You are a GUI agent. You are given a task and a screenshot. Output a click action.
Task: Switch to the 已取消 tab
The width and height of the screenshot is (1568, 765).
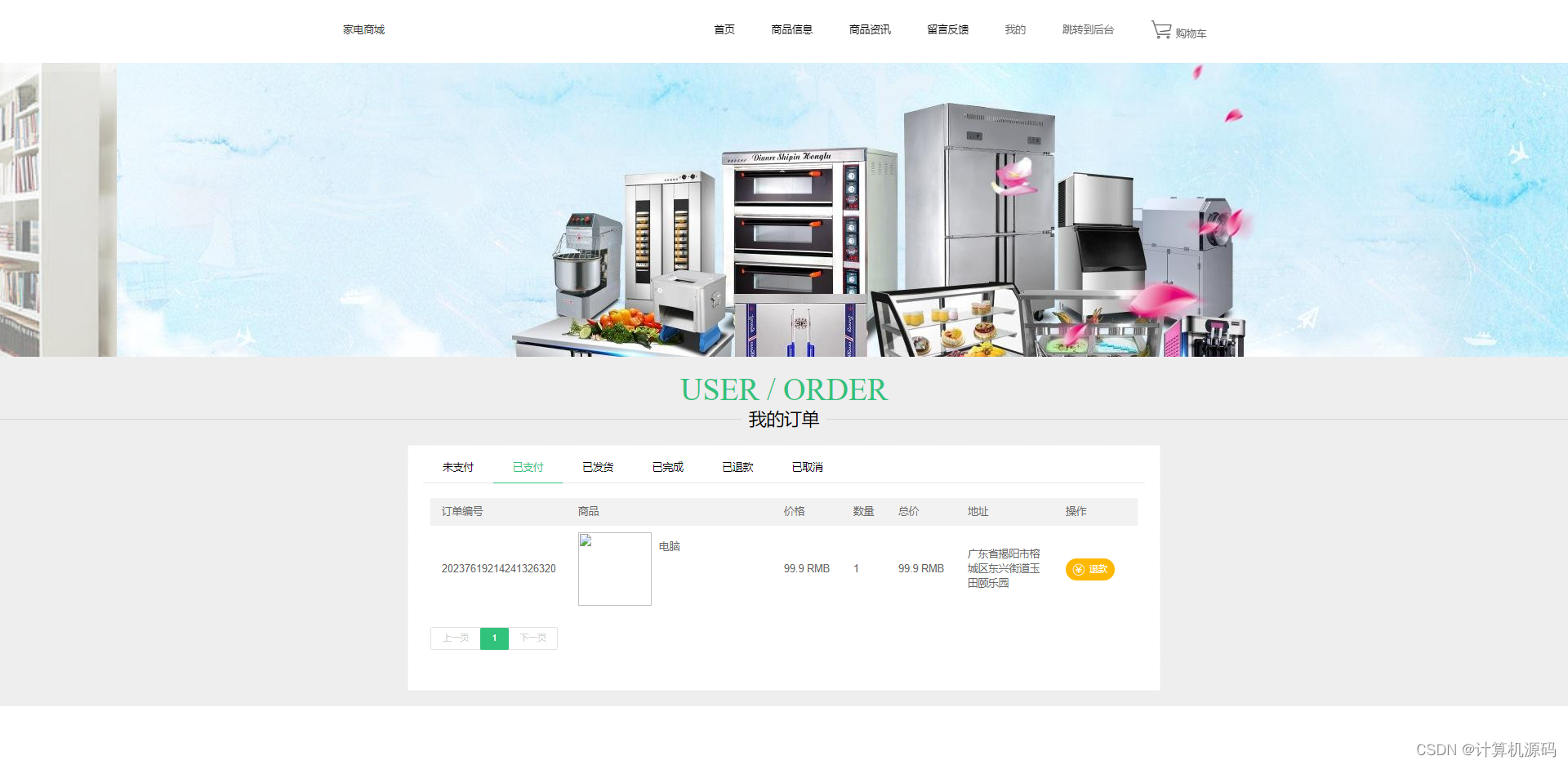tap(806, 466)
